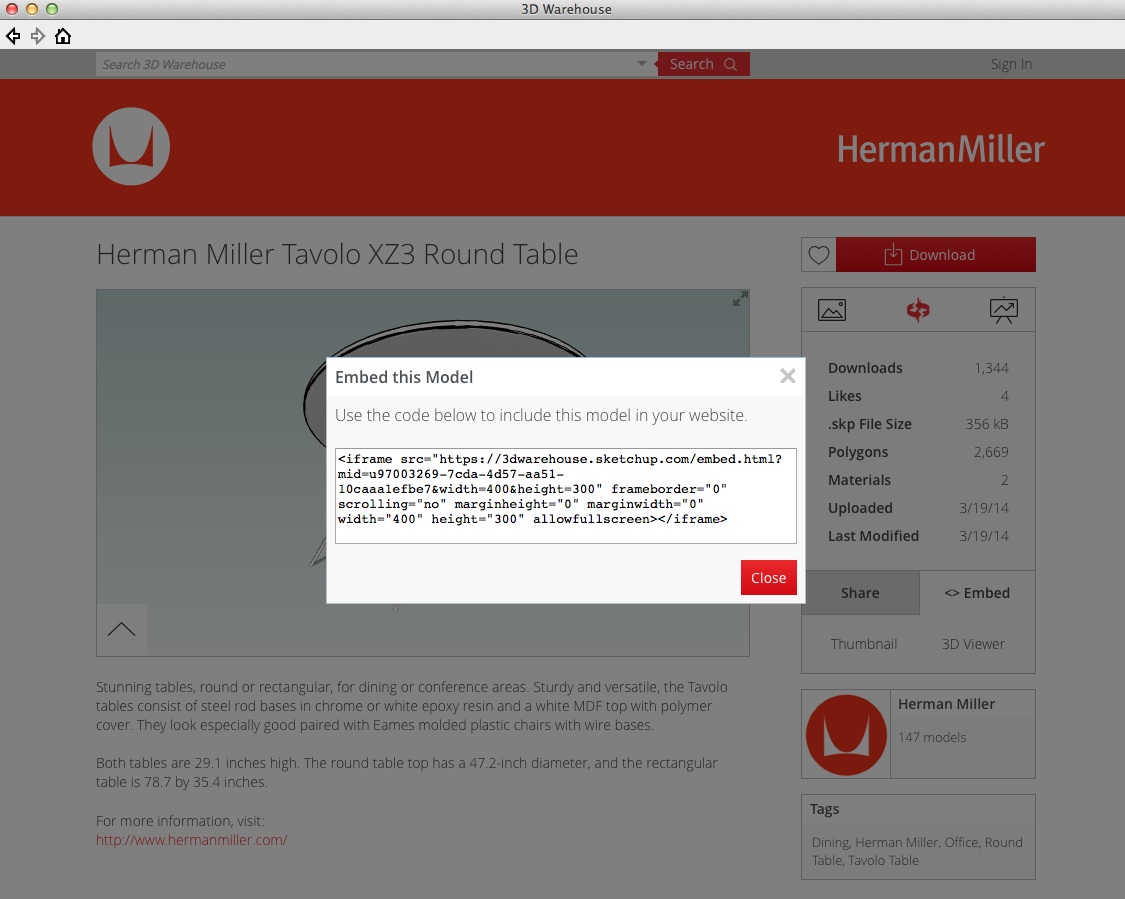1125x899 pixels.
Task: Go back using the back arrow
Action: tap(13, 36)
